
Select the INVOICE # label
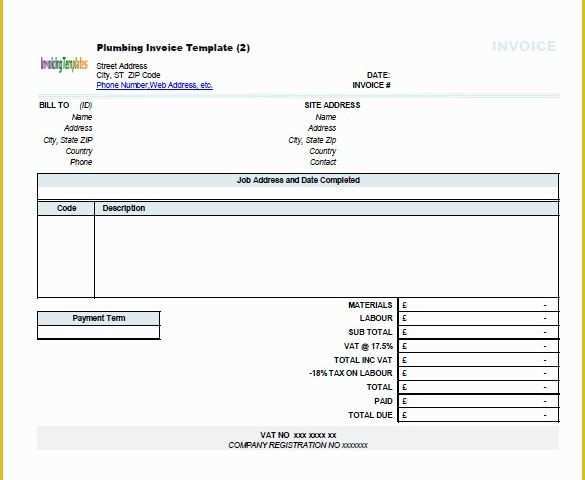(371, 85)
